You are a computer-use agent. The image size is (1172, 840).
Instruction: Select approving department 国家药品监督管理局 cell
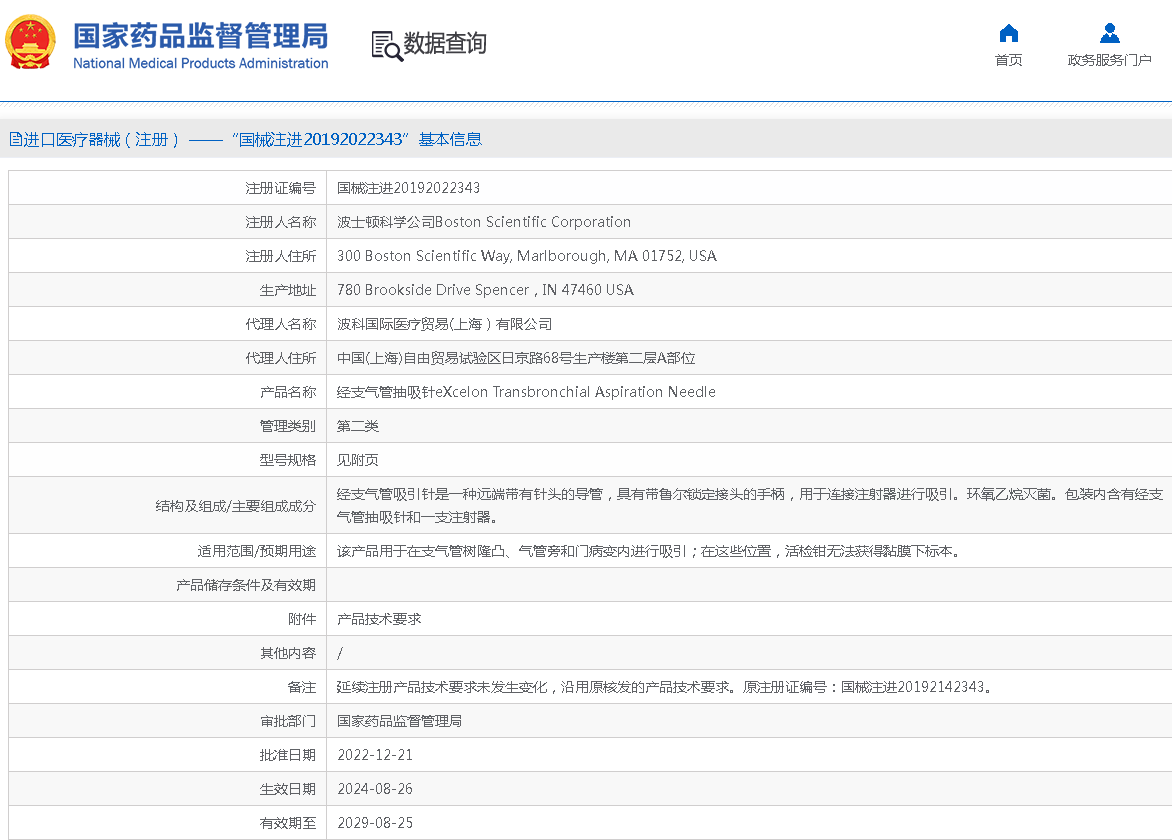pyautogui.click(x=399, y=721)
